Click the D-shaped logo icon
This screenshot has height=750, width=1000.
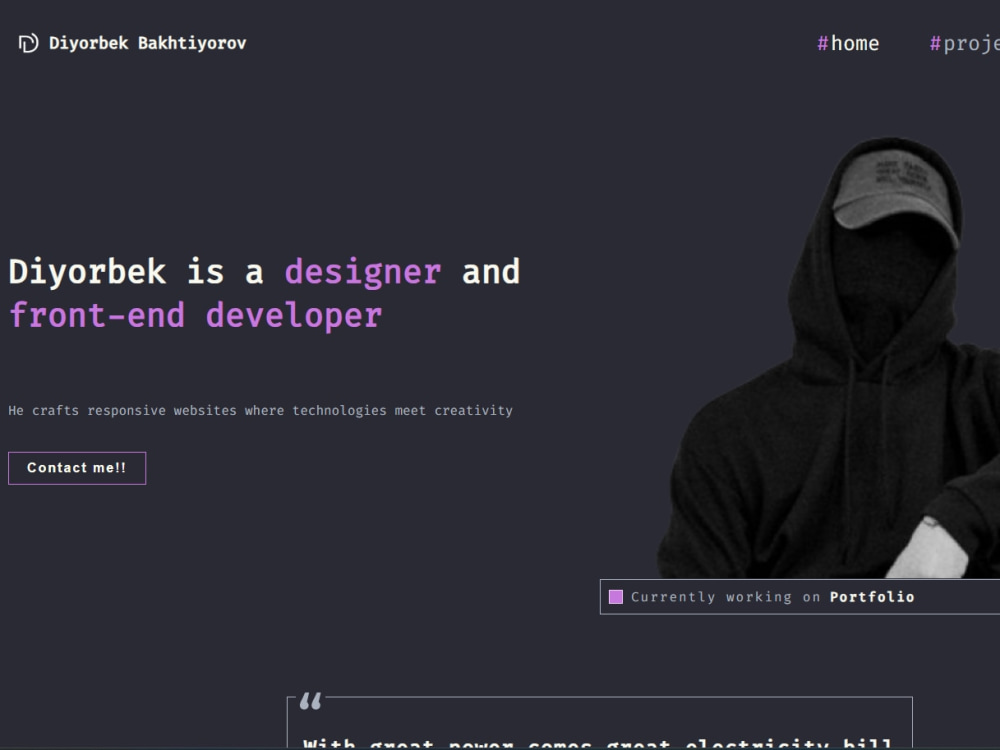tap(28, 43)
